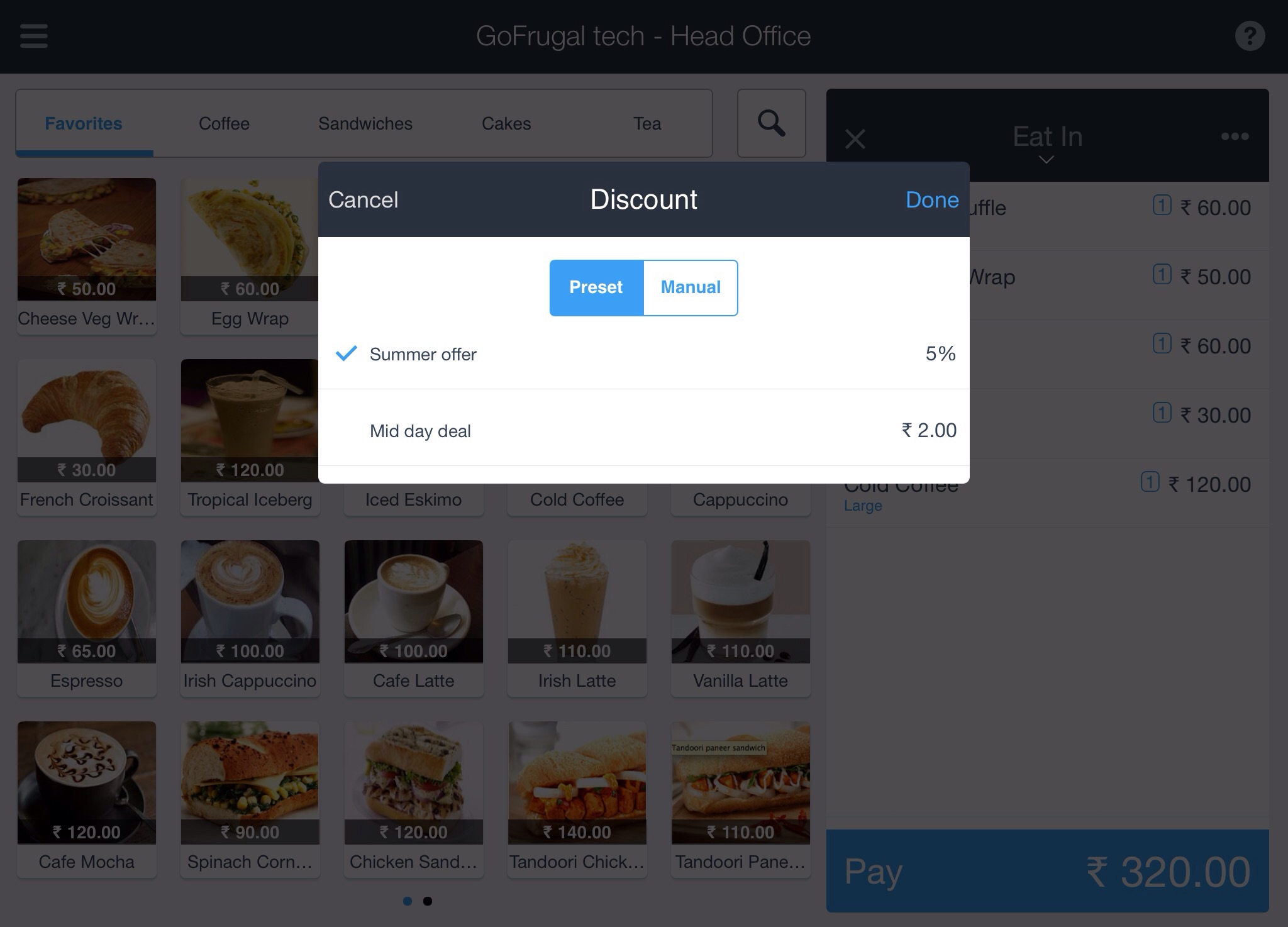The height and width of the screenshot is (927, 1288).
Task: Open the help question mark icon
Action: pos(1250,36)
